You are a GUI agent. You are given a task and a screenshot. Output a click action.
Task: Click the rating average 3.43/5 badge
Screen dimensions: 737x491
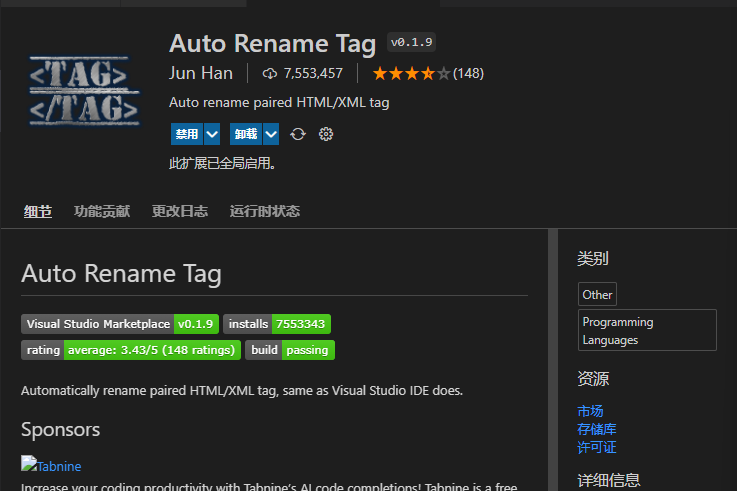pos(131,350)
